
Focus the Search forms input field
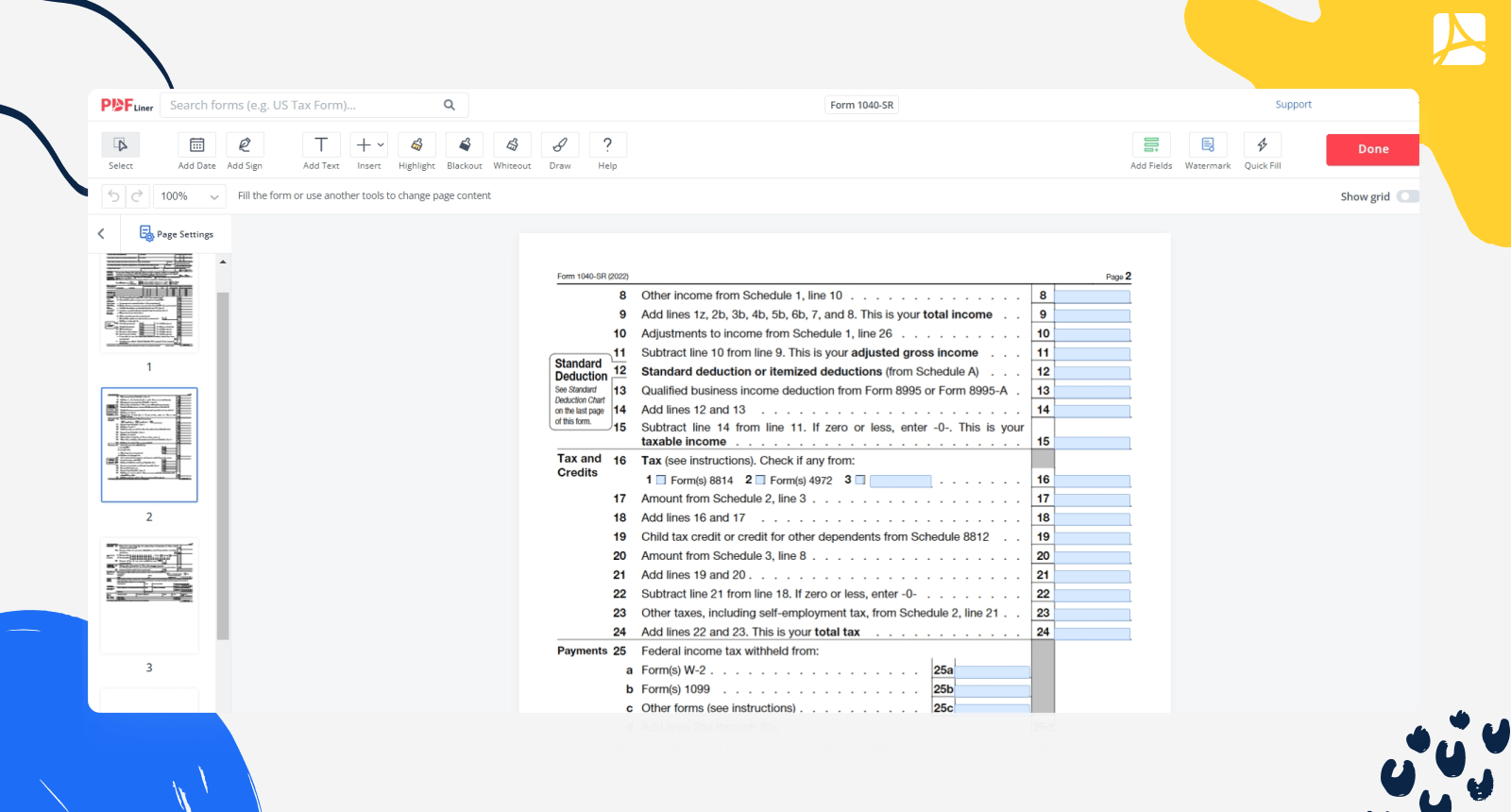point(302,105)
